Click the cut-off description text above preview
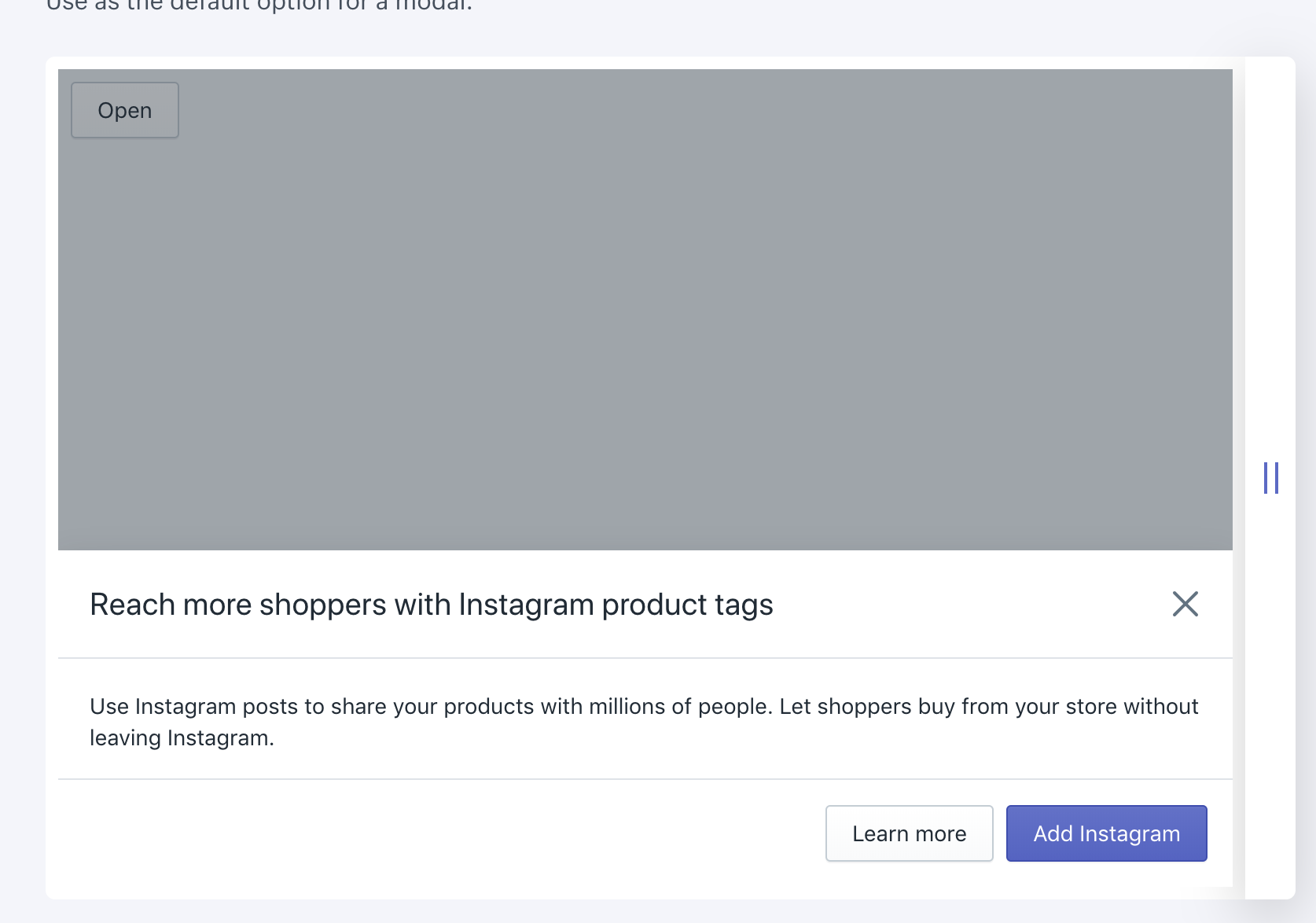 coord(259,6)
